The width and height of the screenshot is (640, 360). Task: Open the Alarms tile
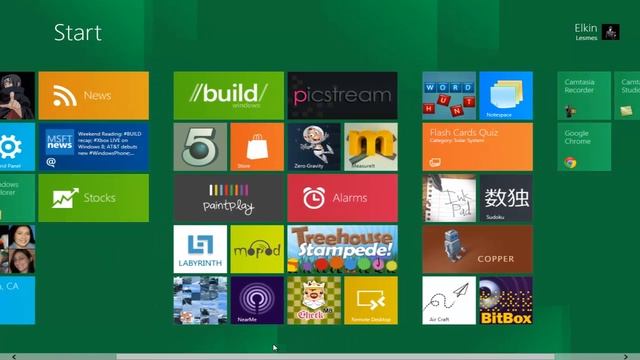point(342,198)
